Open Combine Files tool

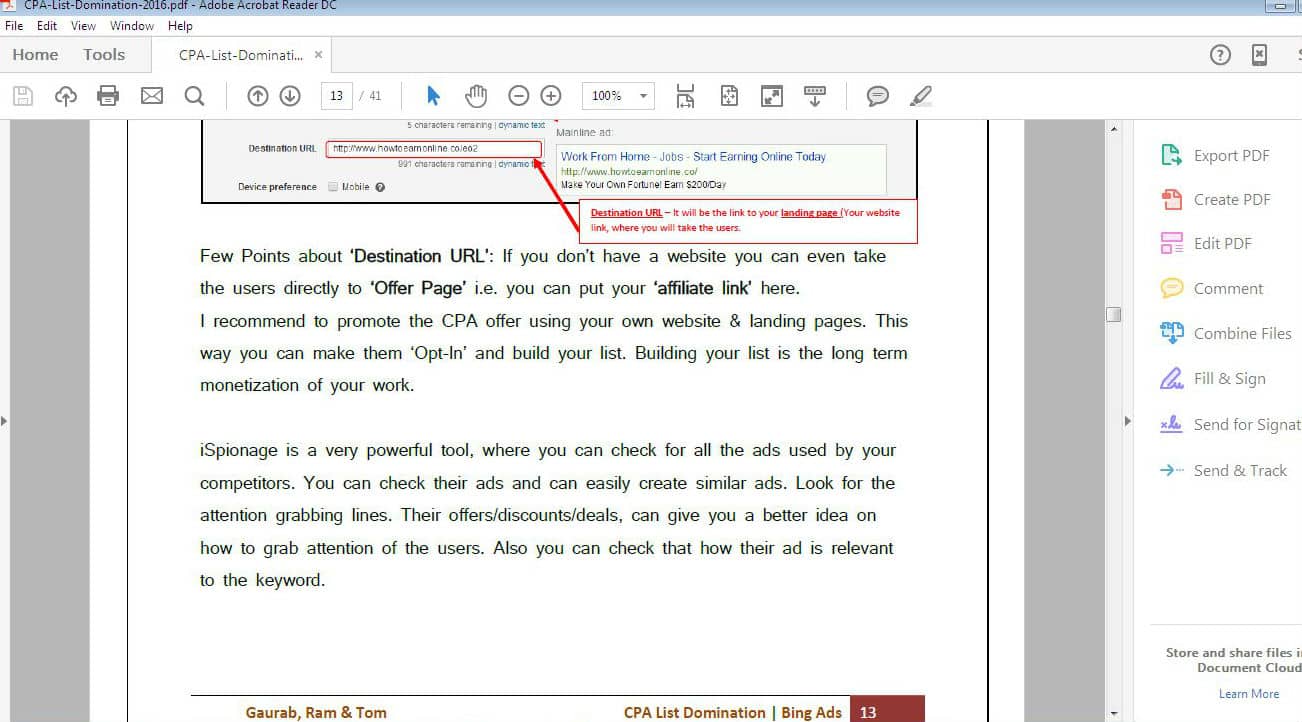pos(1226,334)
